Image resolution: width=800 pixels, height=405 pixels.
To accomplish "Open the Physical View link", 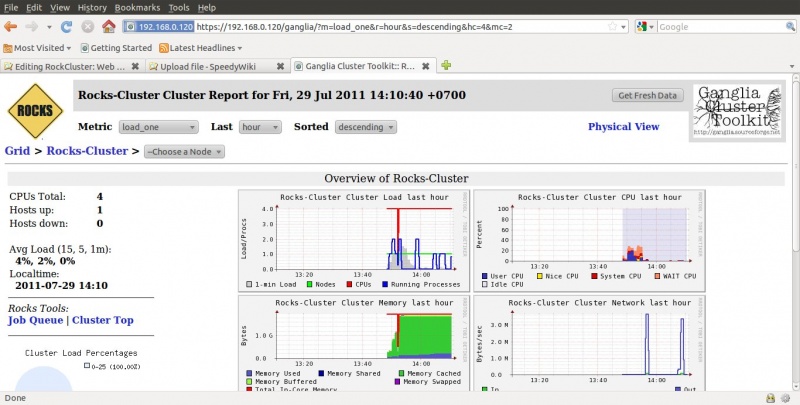I will 623,127.
